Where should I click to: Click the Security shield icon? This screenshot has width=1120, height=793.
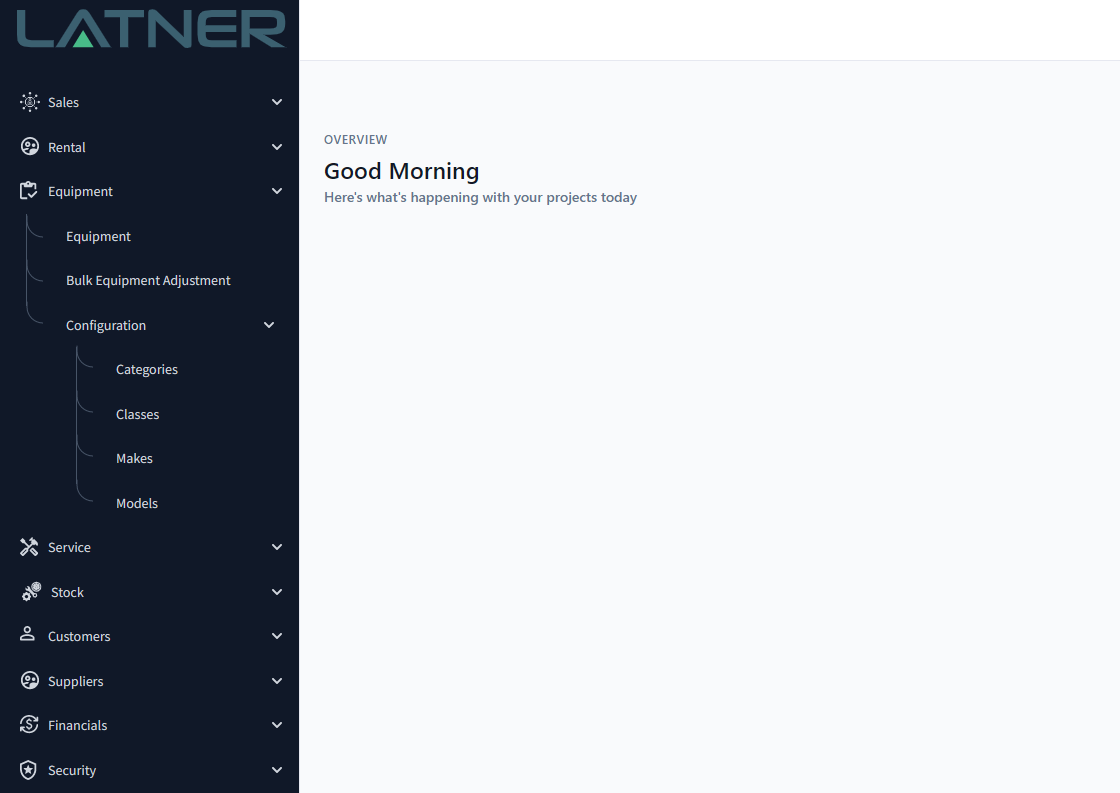tap(29, 770)
